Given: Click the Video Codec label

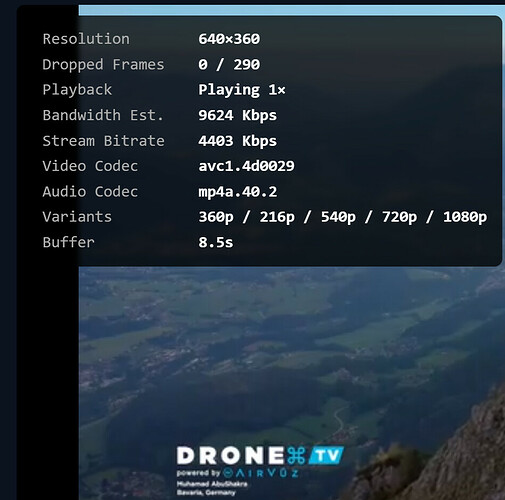Looking at the screenshot, I should point(90,166).
